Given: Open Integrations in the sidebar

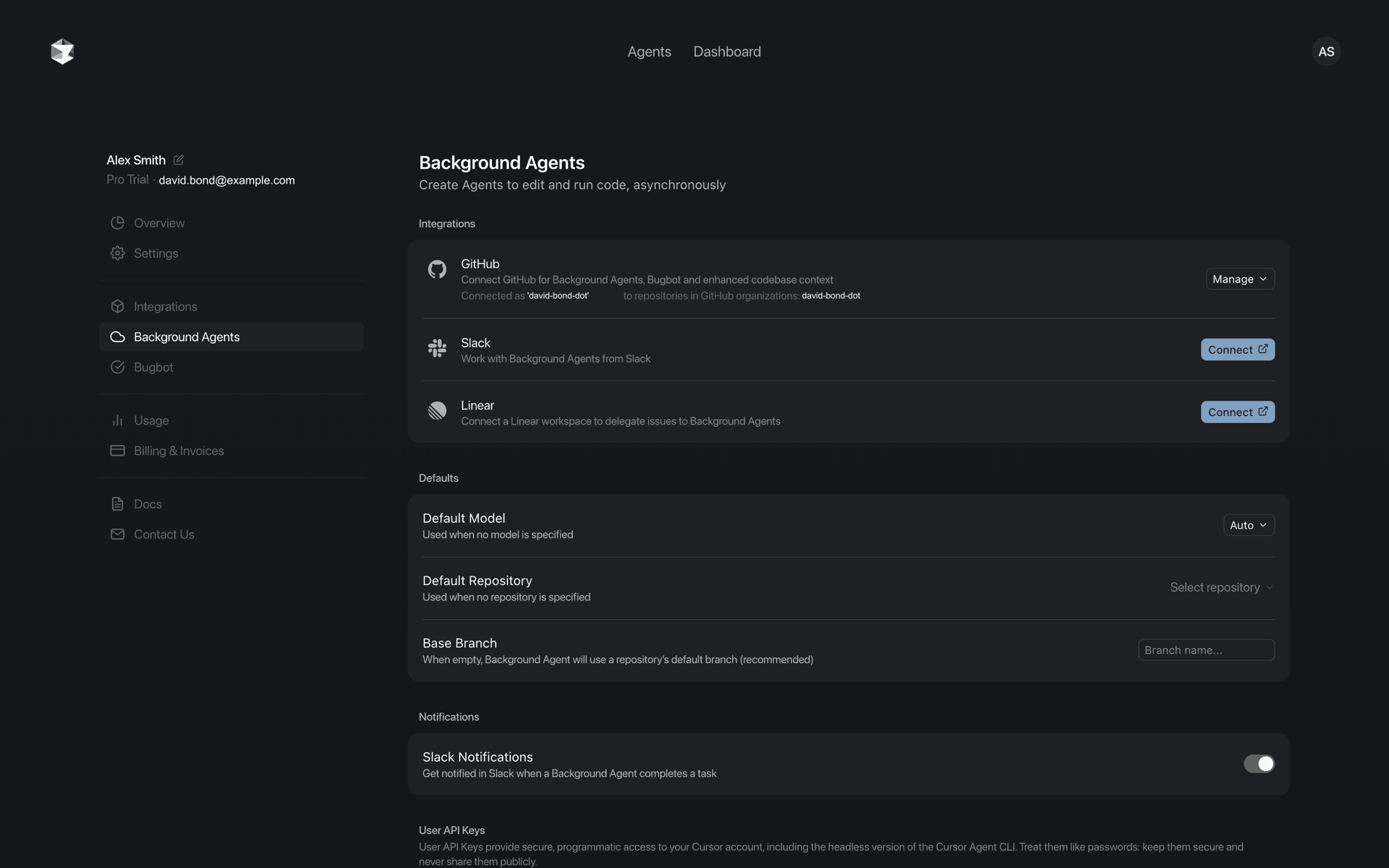Looking at the screenshot, I should tap(231, 307).
